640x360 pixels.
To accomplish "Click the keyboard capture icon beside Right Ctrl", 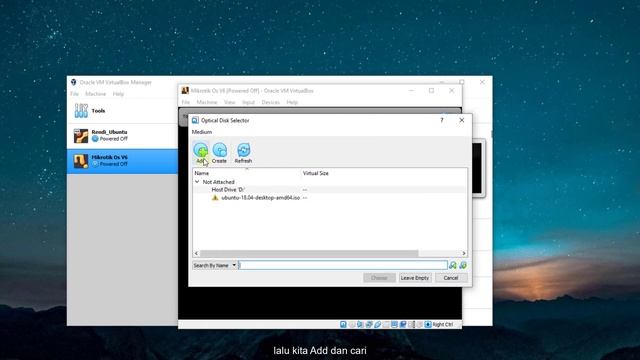I will (428, 324).
